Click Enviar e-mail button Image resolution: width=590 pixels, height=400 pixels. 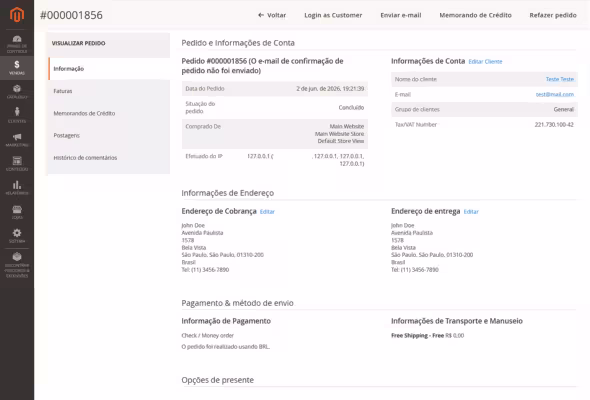click(401, 15)
